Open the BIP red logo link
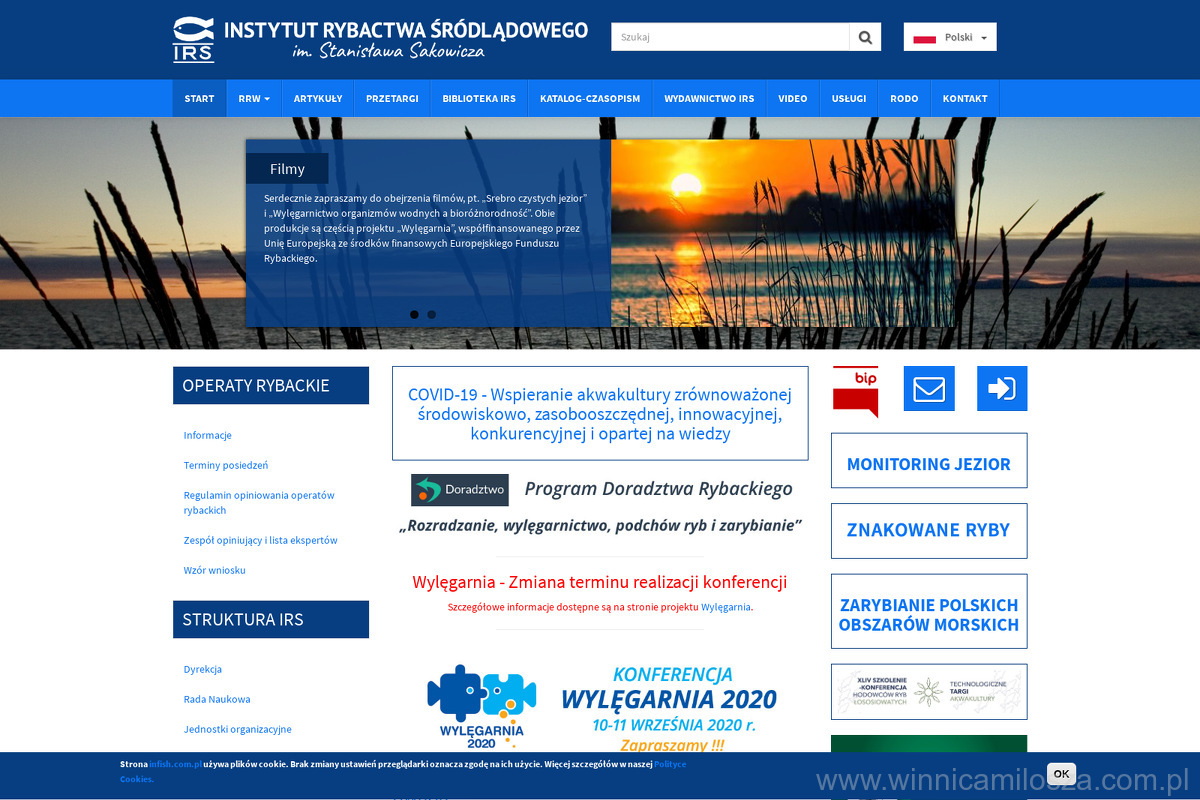This screenshot has height=800, width=1200. 855,389
